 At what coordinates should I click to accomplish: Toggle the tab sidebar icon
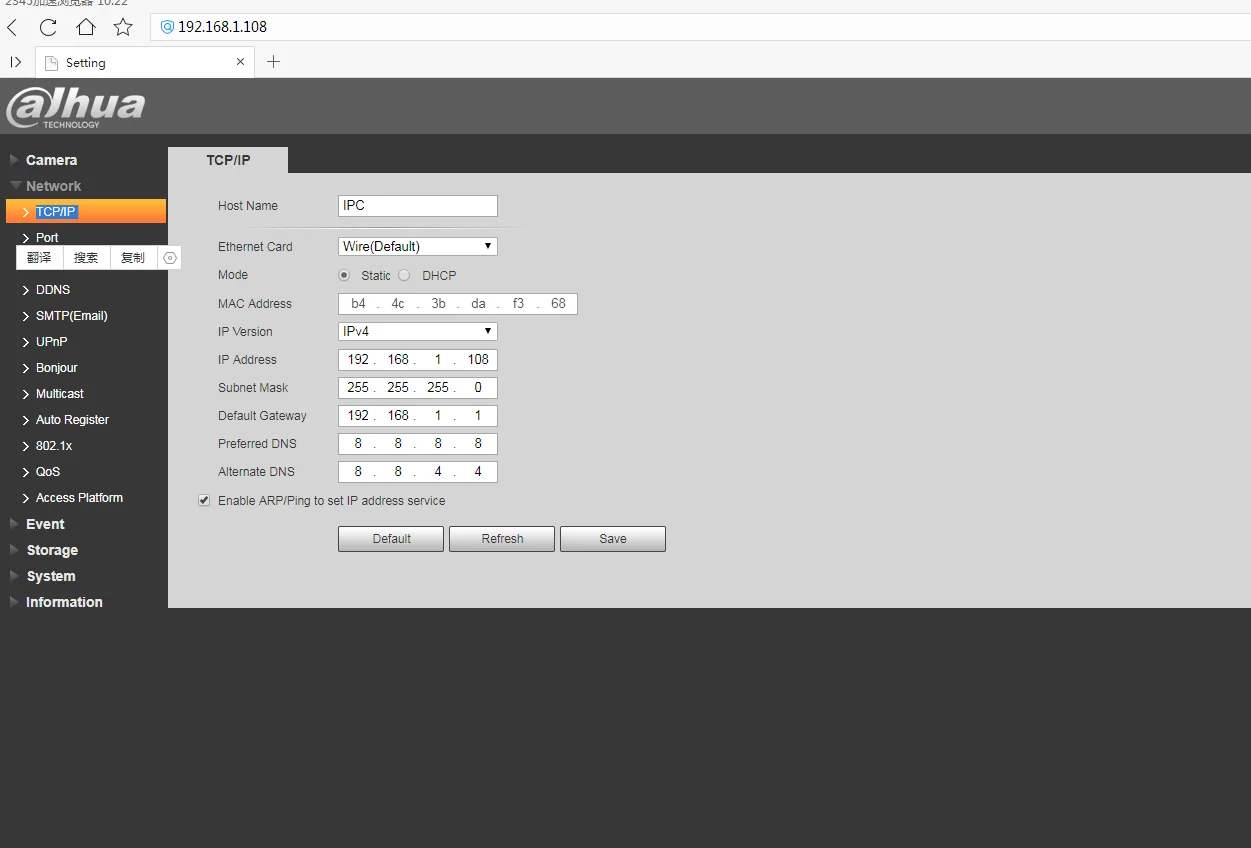[x=16, y=62]
